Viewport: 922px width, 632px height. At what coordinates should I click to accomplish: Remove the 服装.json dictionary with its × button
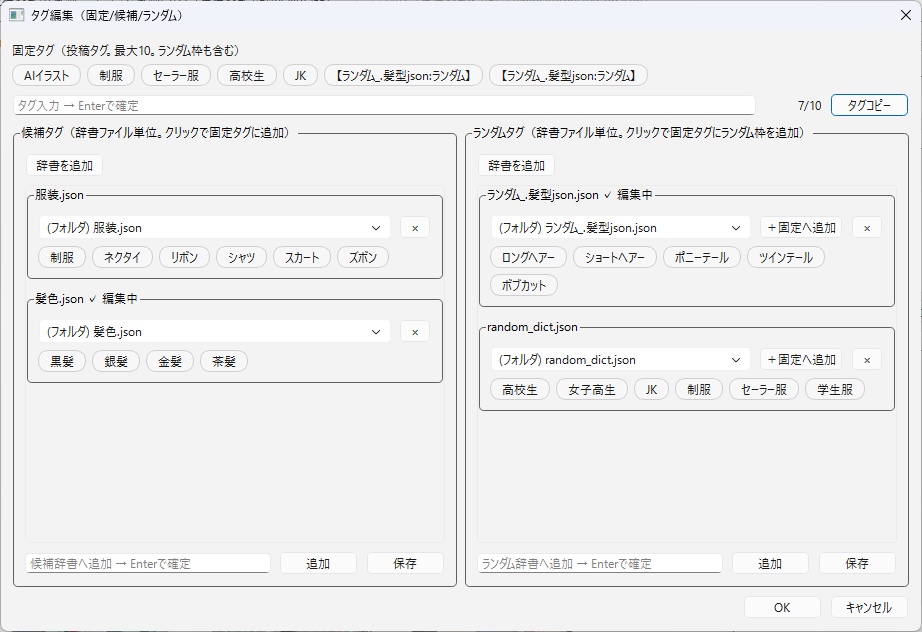[x=414, y=228]
